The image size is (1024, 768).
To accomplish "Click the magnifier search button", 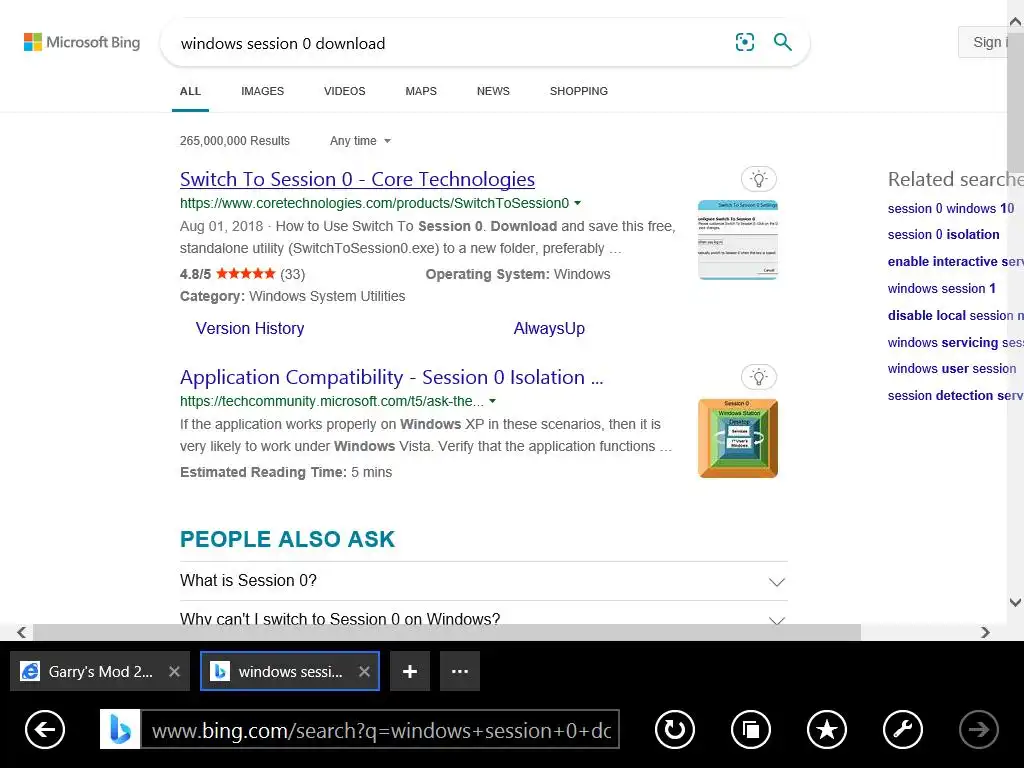I will [x=782, y=42].
